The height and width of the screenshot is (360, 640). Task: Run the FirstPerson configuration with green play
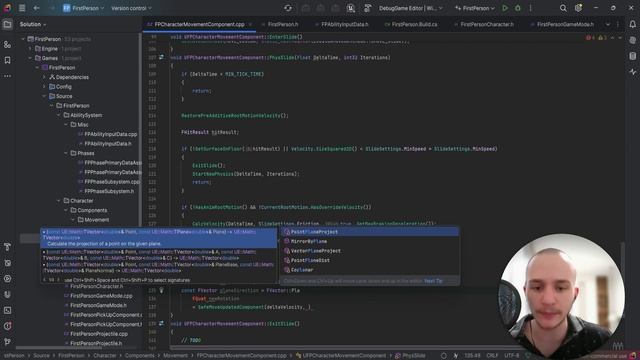[x=505, y=8]
